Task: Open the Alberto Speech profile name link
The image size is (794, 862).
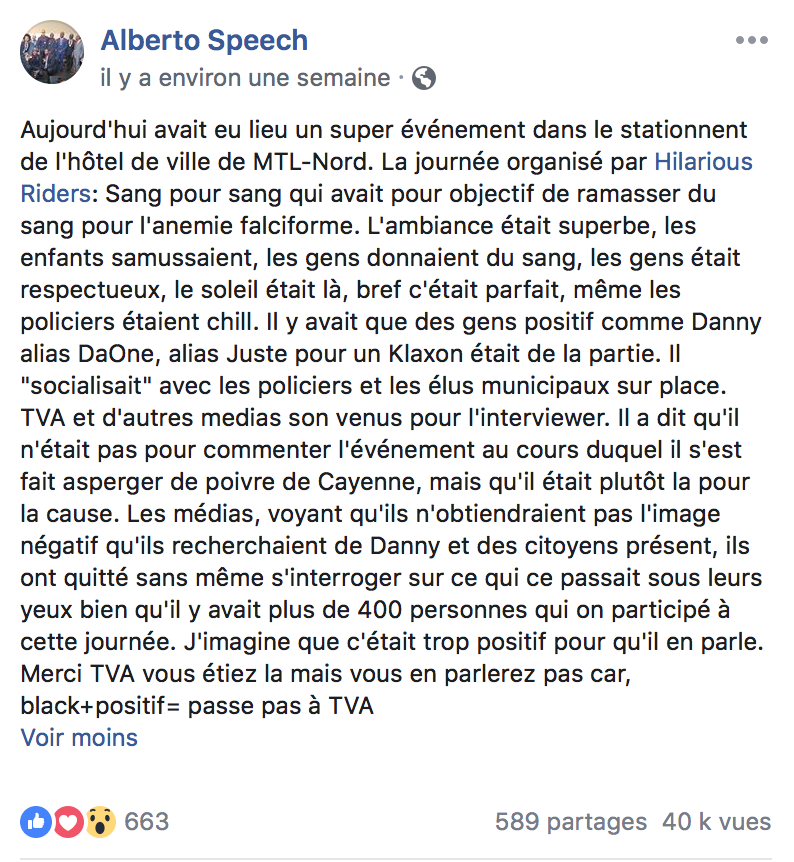Action: click(x=204, y=41)
